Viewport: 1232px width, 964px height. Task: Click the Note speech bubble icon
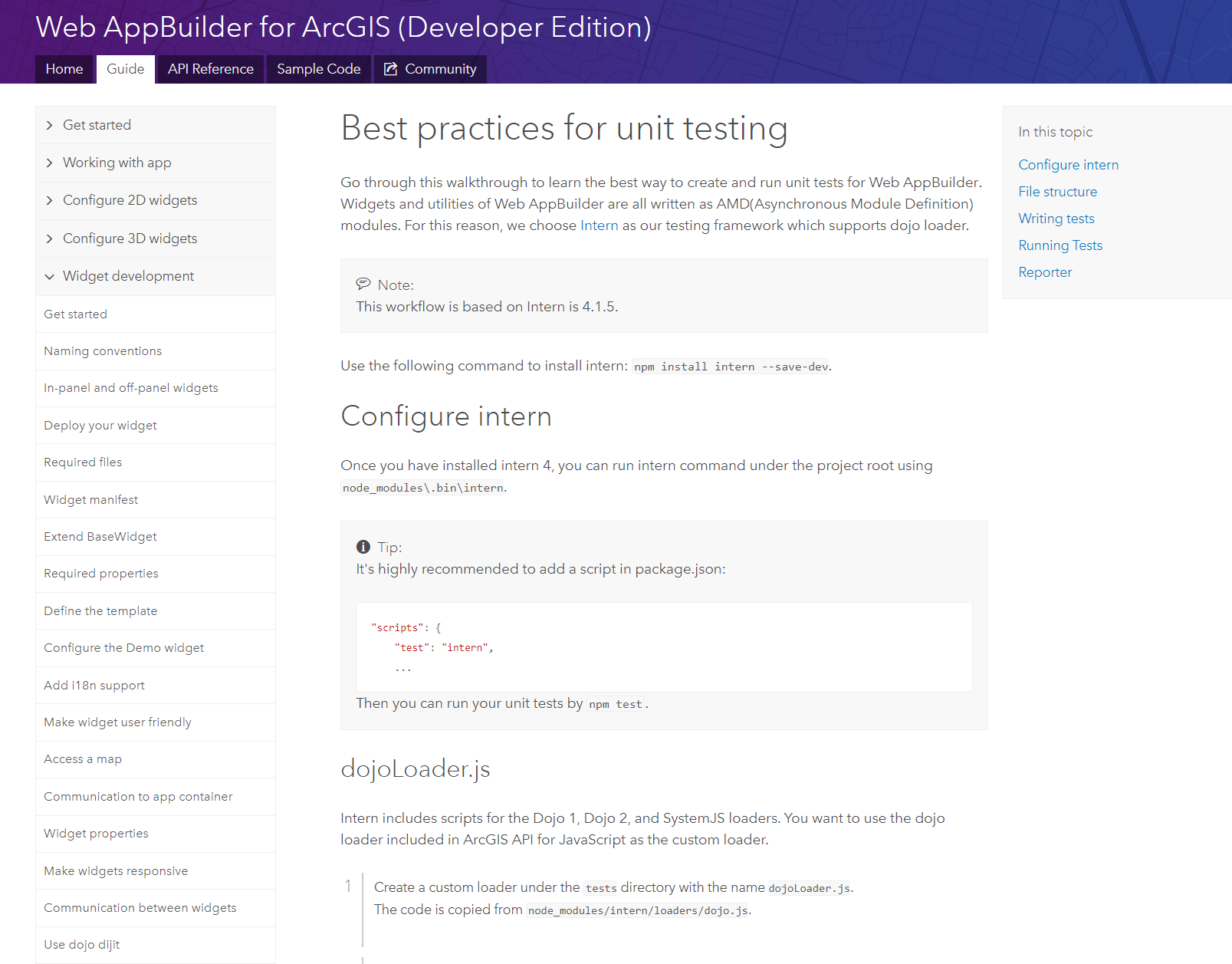pos(363,285)
